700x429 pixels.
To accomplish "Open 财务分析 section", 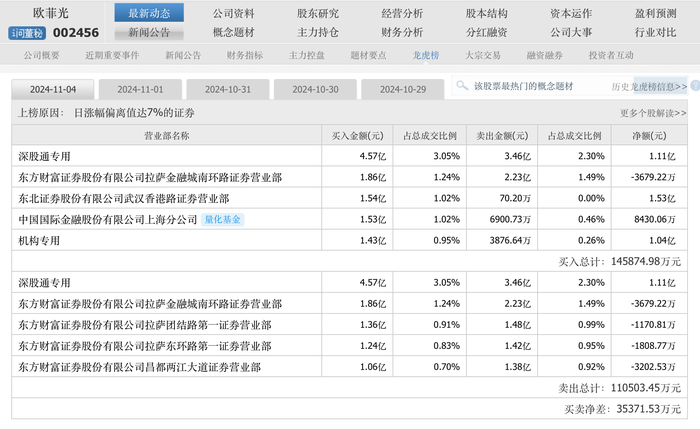I will pyautogui.click(x=402, y=32).
